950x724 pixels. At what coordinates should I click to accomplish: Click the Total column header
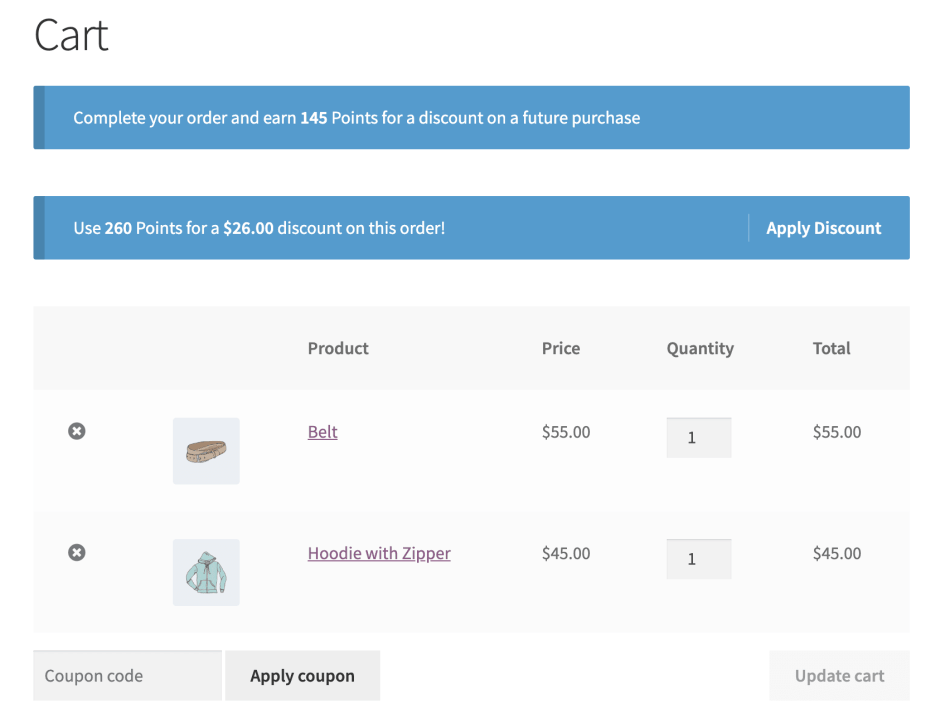coord(831,348)
